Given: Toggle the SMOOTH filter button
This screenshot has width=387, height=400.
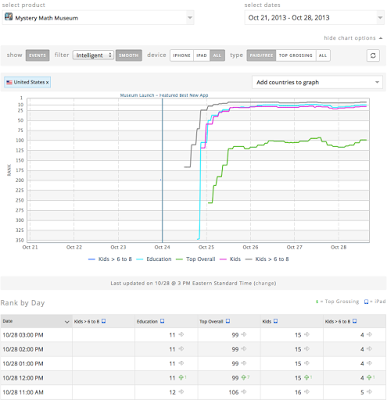Looking at the screenshot, I should click(x=129, y=55).
